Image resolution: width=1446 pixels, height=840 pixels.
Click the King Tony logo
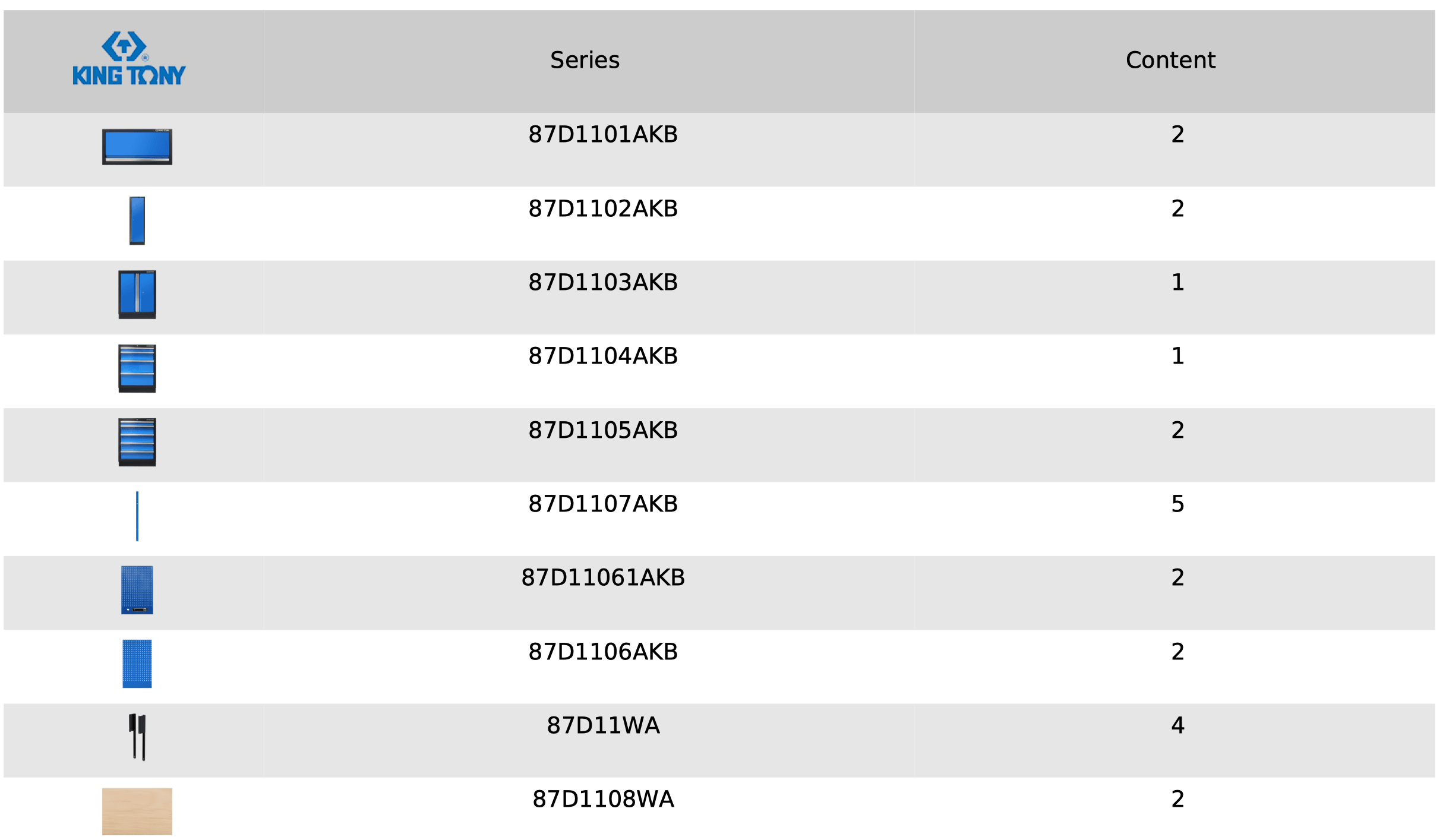coord(129,58)
